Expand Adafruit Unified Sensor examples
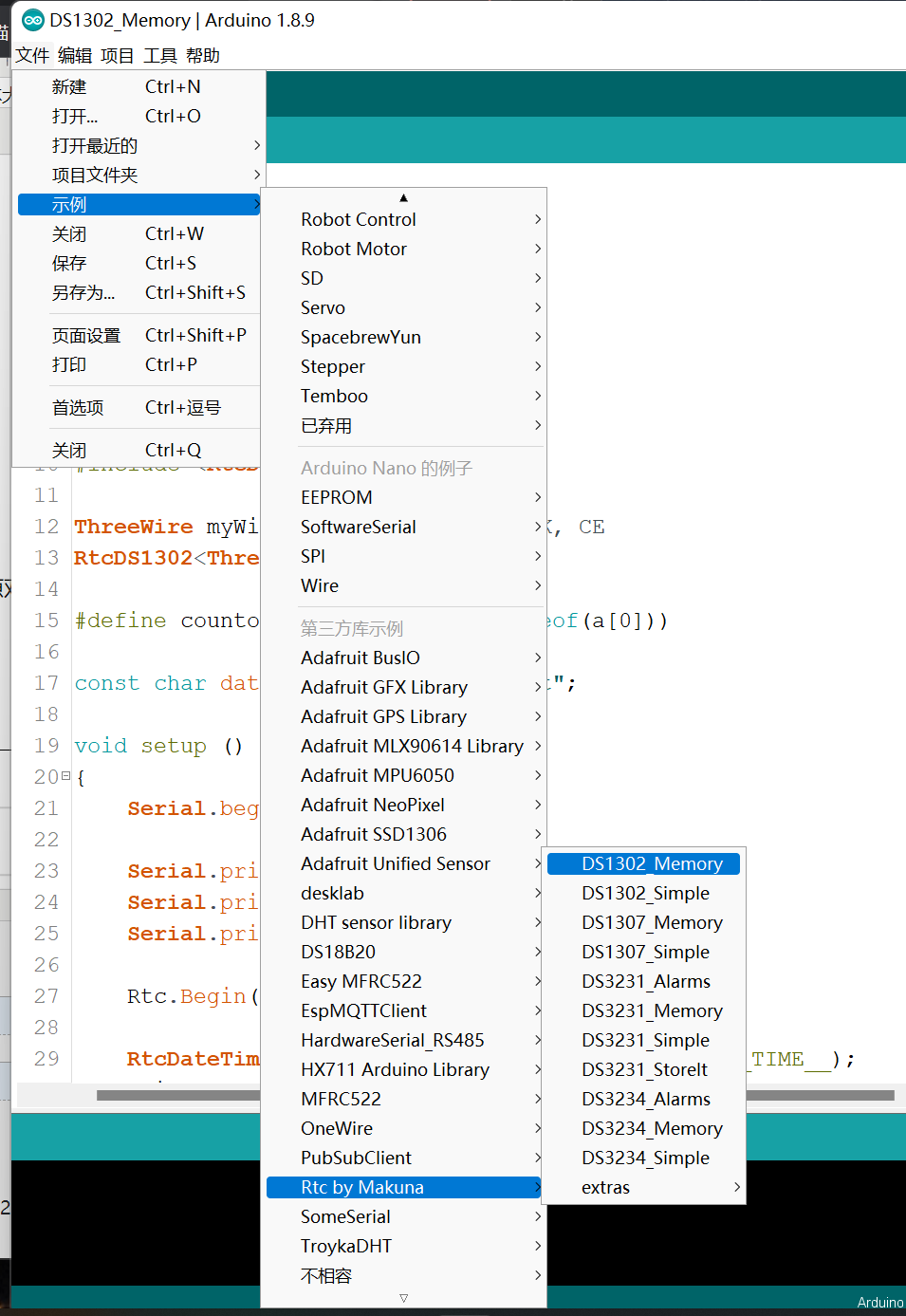906x1316 pixels. [x=403, y=863]
